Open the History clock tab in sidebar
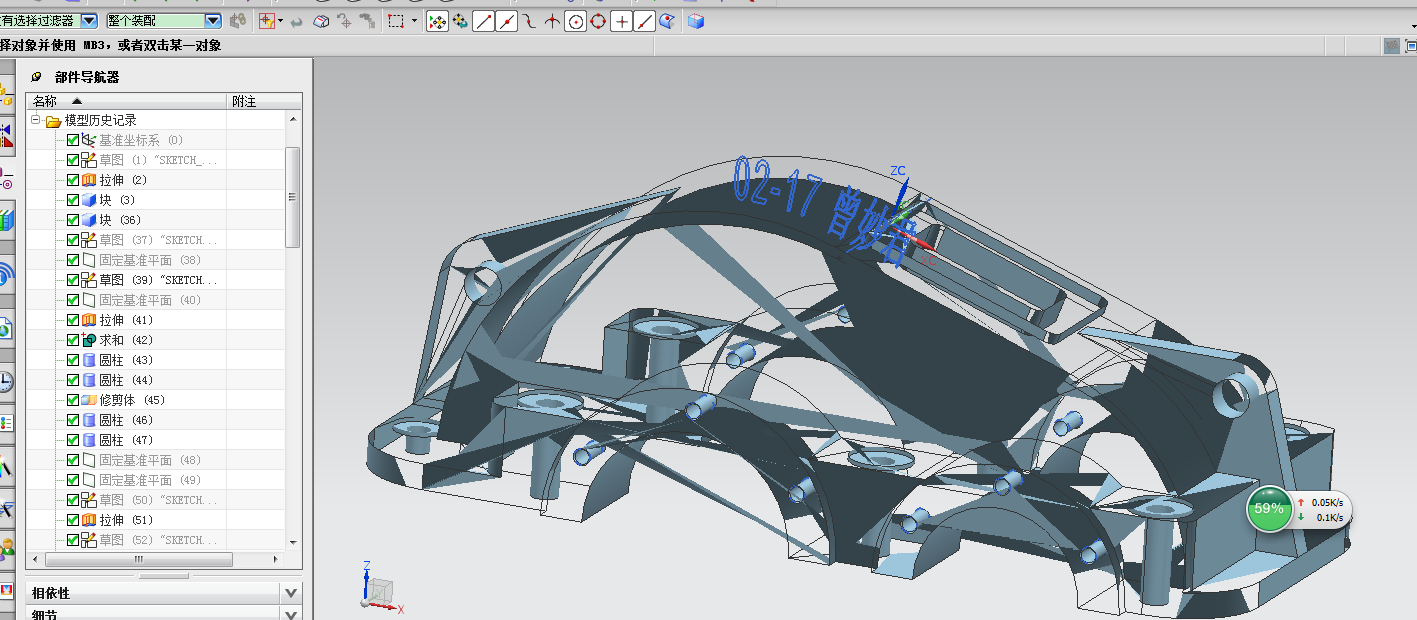Viewport: 1417px width, 620px height. (x=6, y=381)
